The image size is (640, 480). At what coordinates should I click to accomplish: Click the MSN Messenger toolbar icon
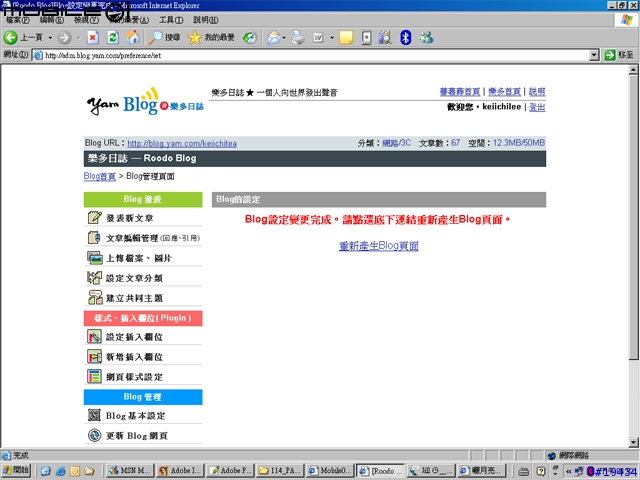point(426,38)
